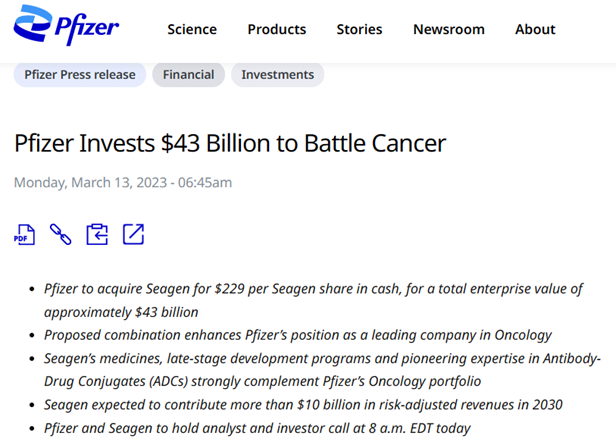Screen dimensions: 616x442
Task: Click the clipboard copy icon
Action: pos(97,235)
